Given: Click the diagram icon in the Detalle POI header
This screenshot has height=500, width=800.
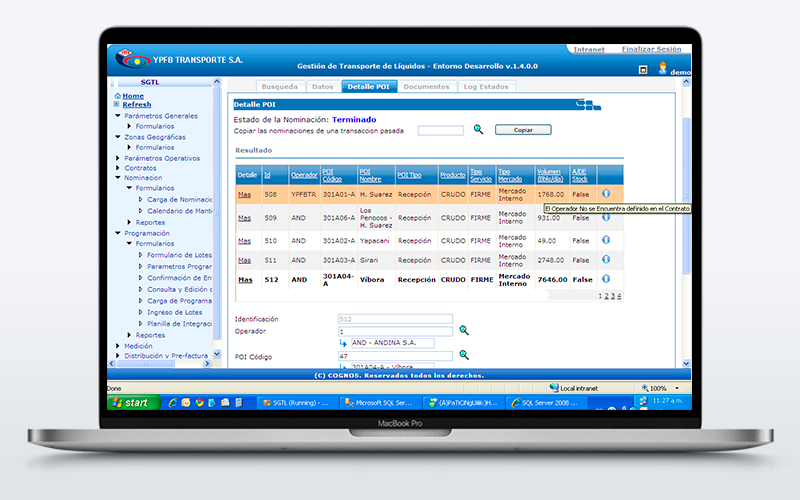Looking at the screenshot, I should point(588,105).
